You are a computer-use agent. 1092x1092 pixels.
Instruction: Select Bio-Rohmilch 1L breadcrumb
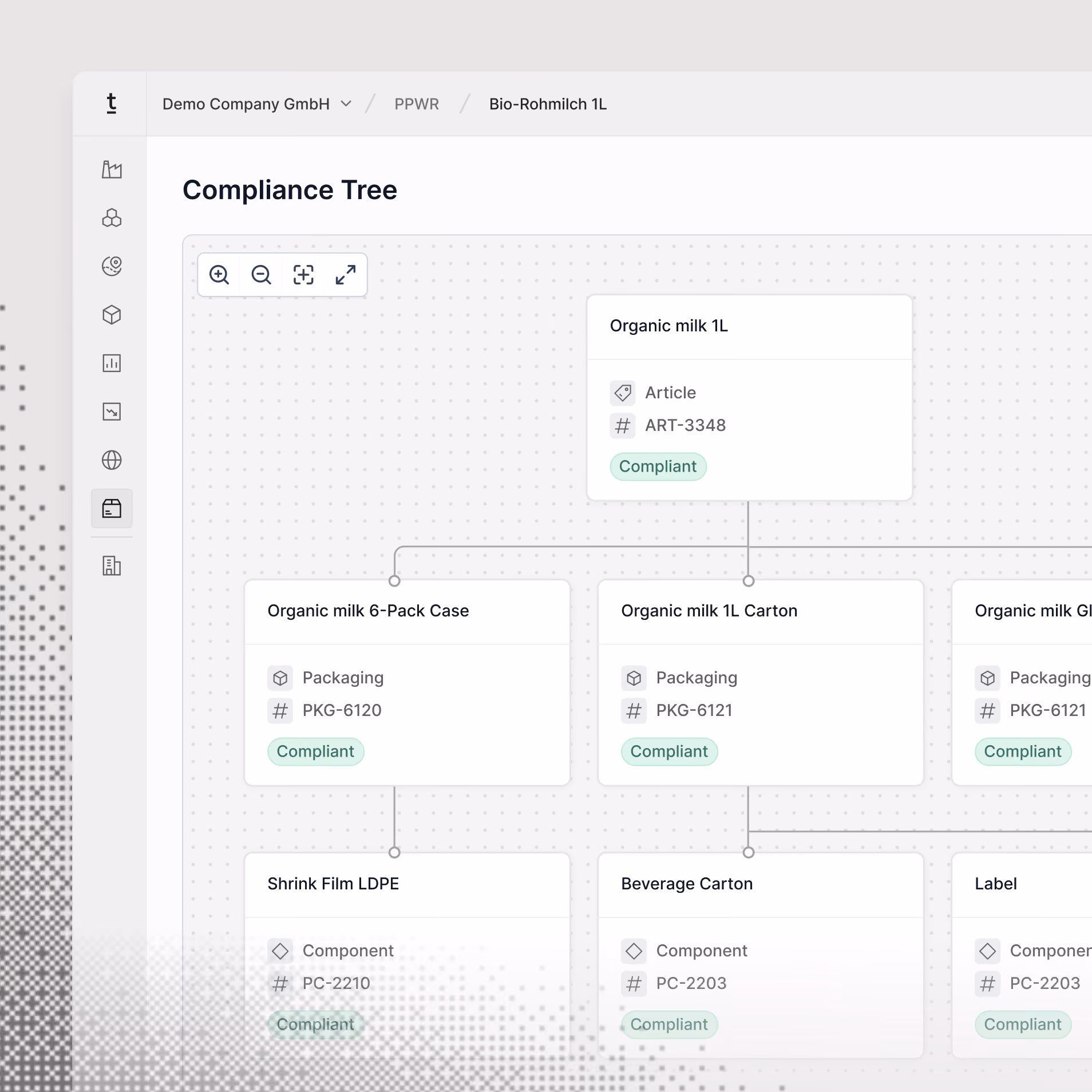point(548,104)
